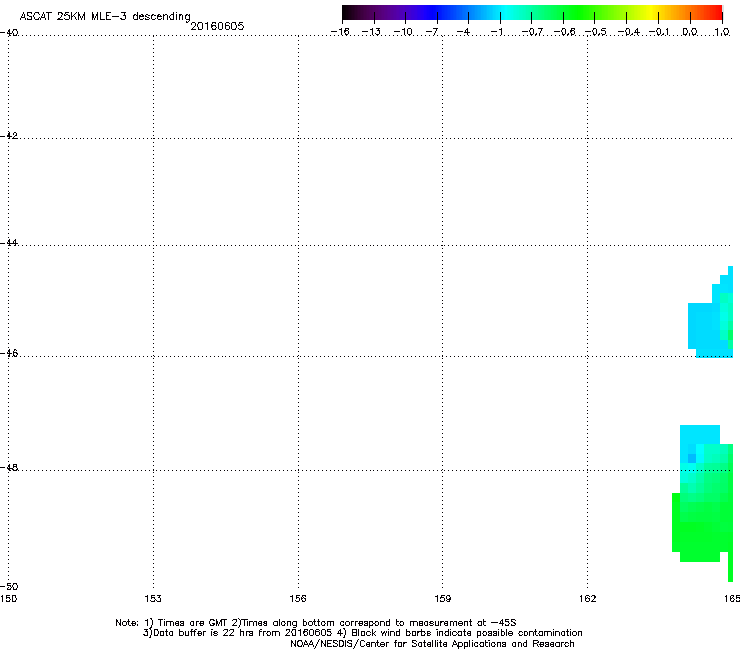Click the latitude axis label -44
The height and width of the screenshot is (650, 740).
click(9, 243)
